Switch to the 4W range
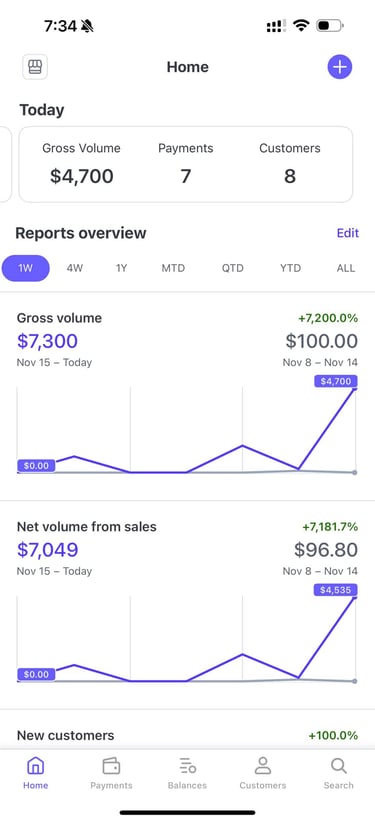The width and height of the screenshot is (375, 822). [x=74, y=268]
